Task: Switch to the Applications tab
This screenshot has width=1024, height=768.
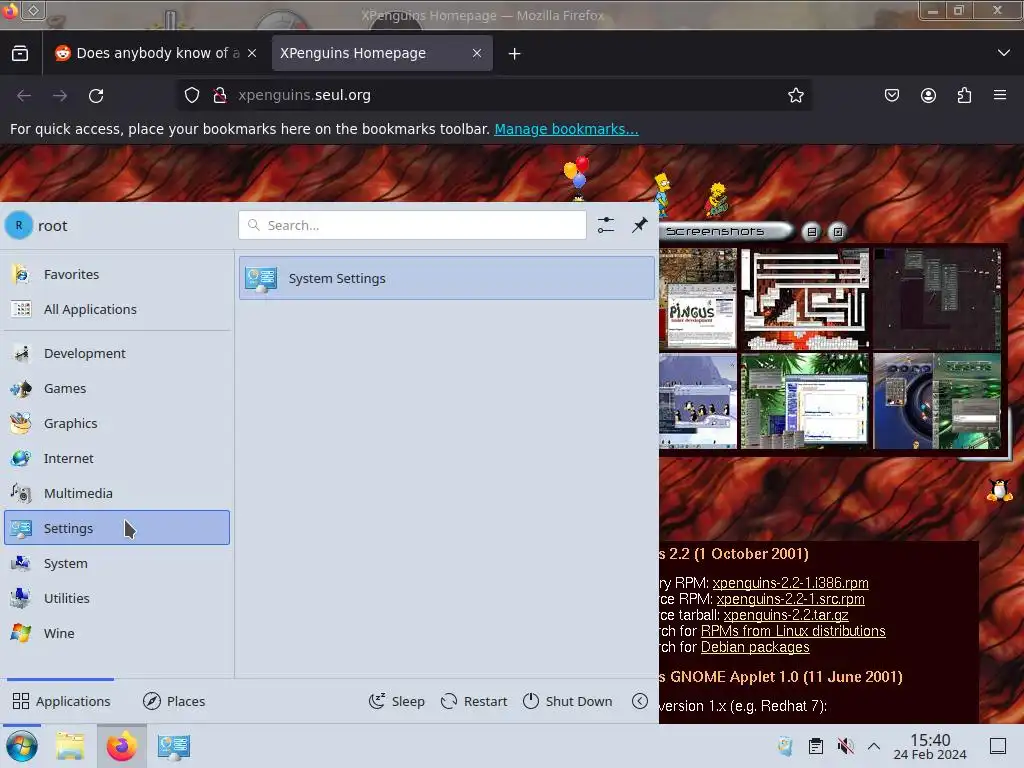Action: [61, 701]
